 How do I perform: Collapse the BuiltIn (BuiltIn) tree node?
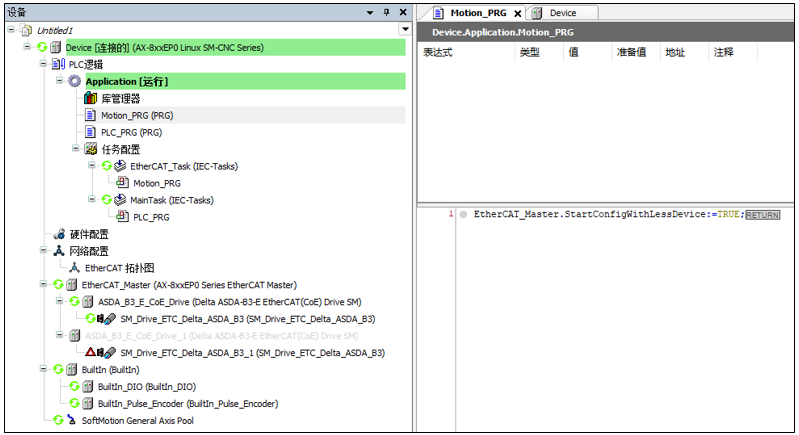[x=43, y=370]
